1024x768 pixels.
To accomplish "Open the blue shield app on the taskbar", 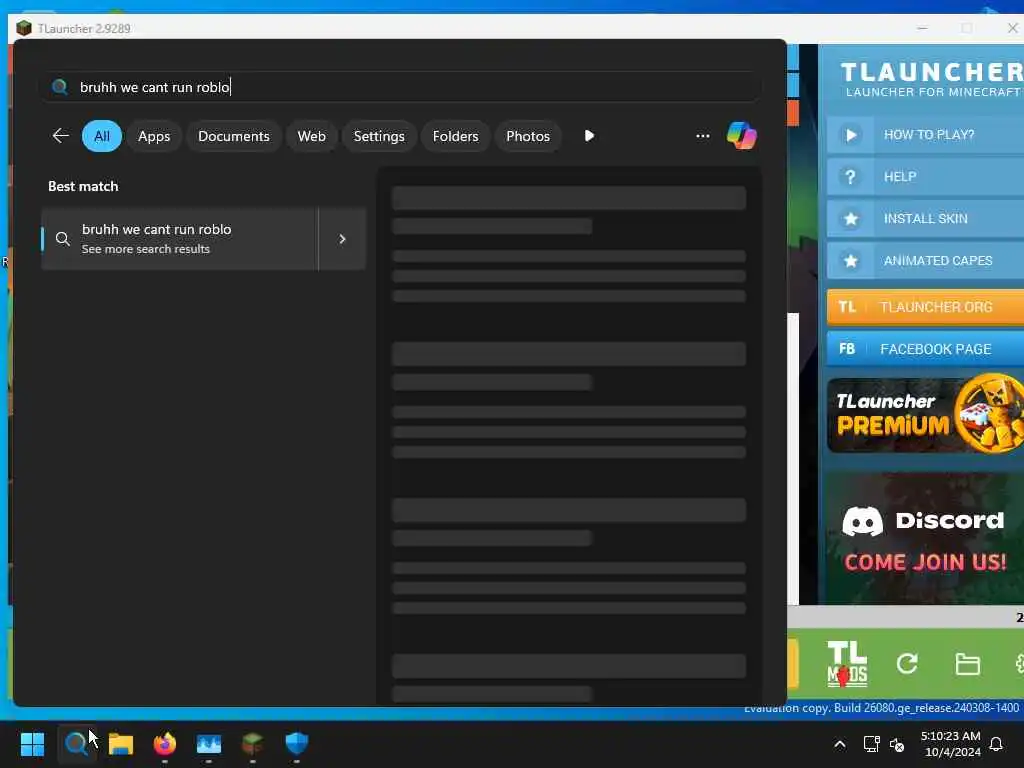I will pyautogui.click(x=296, y=743).
